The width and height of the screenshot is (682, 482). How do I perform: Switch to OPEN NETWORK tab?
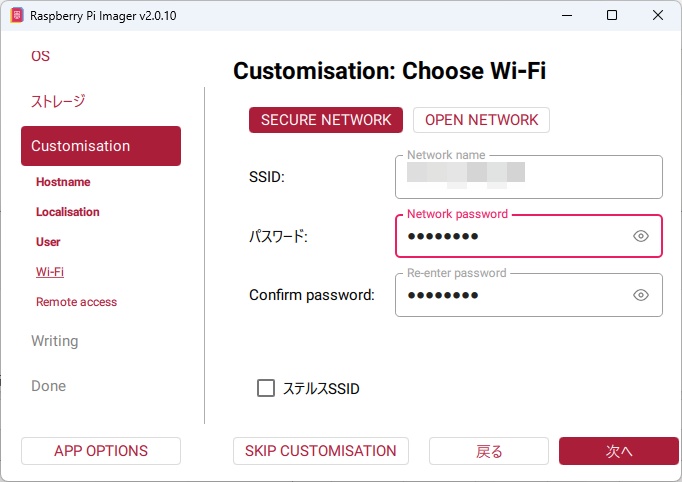[x=481, y=120]
